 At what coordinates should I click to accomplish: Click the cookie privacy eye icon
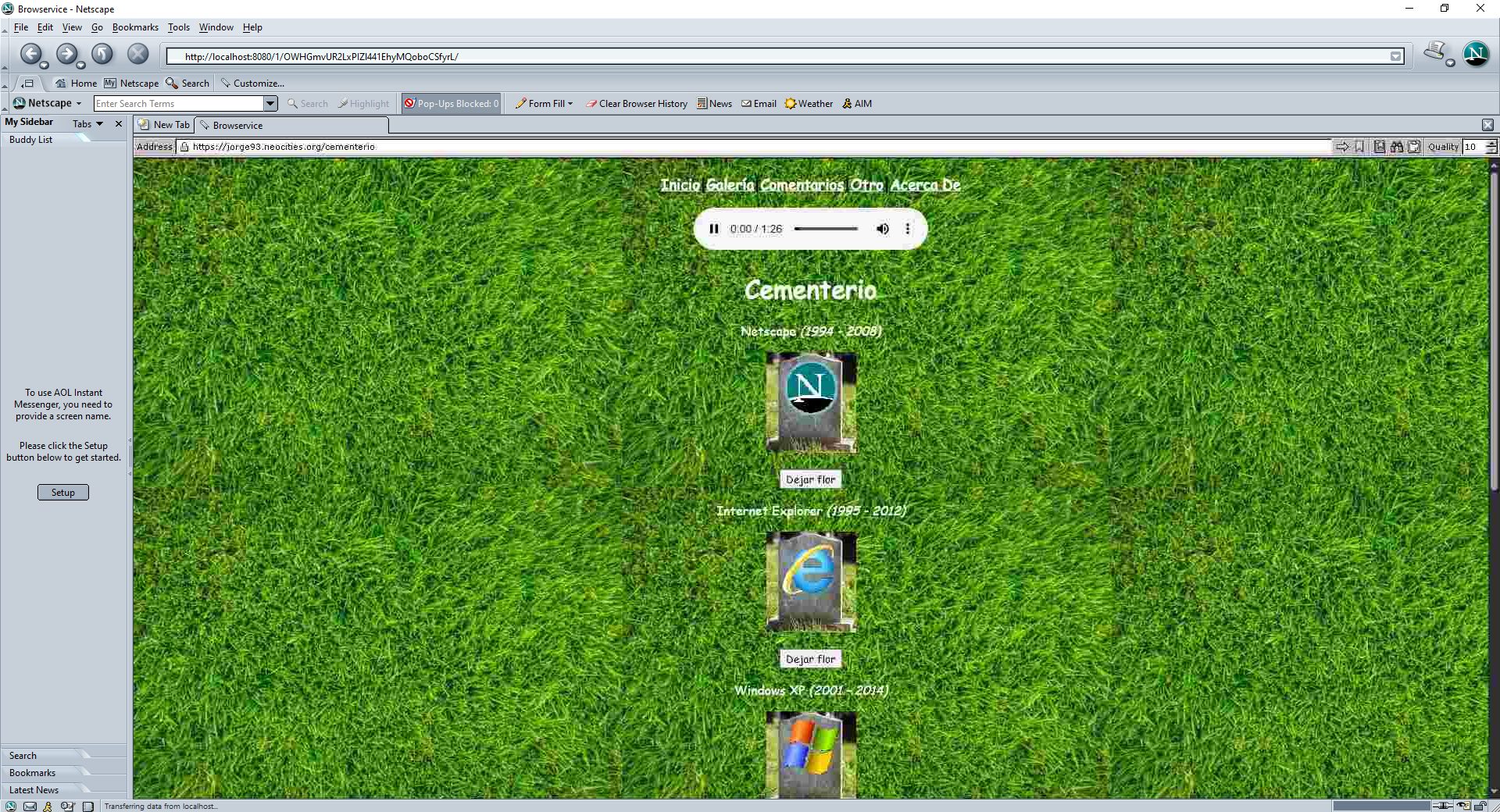[x=1463, y=805]
